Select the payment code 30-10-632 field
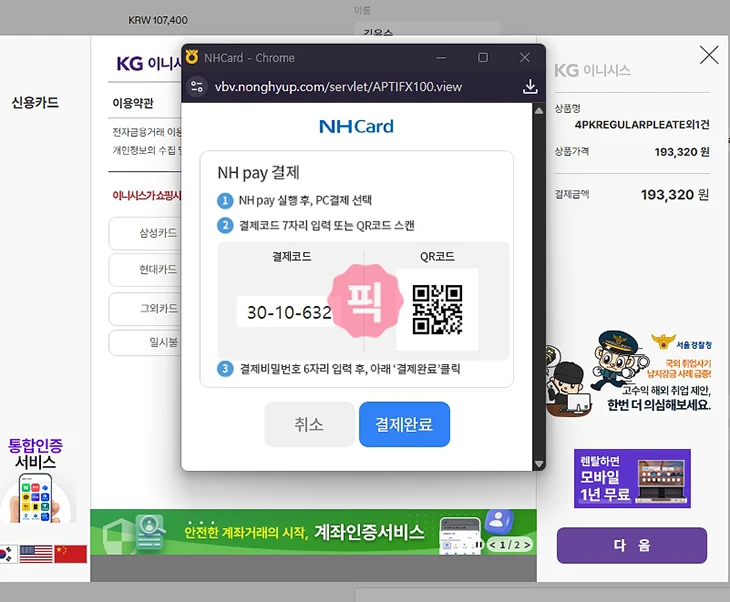The height and width of the screenshot is (602, 730). click(x=289, y=312)
